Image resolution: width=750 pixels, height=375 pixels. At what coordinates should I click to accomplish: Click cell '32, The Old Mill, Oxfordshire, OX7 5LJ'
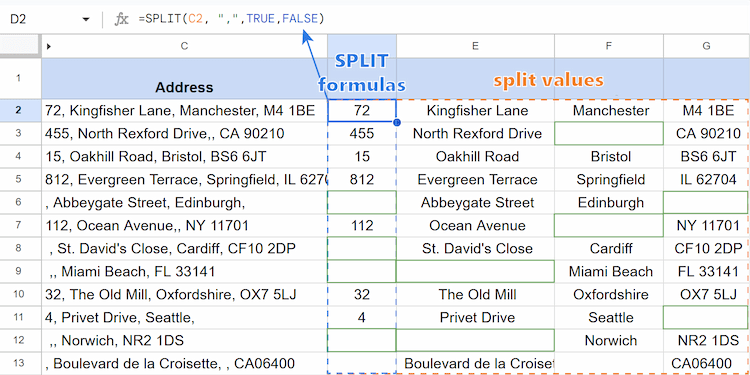coord(184,294)
